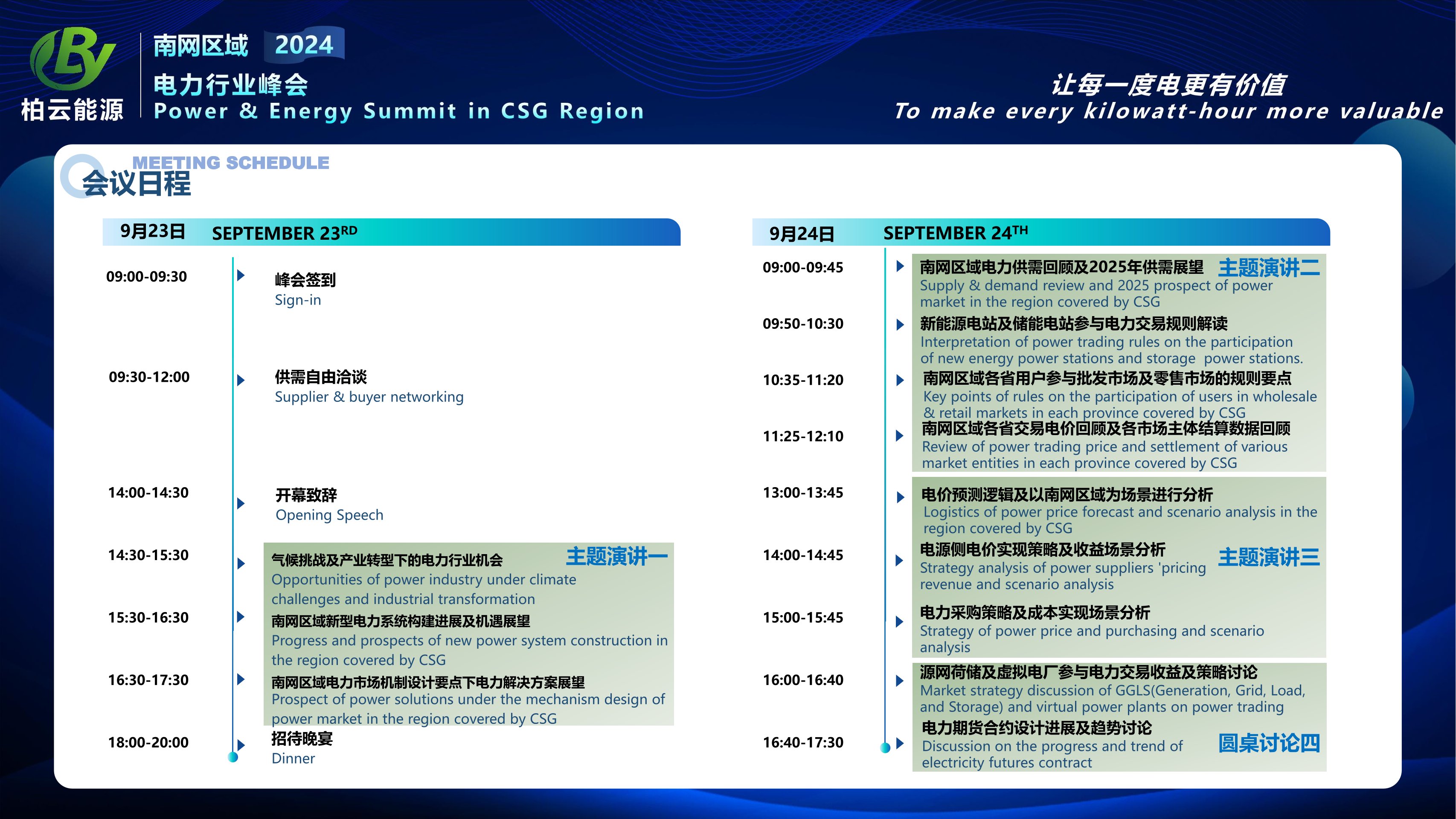Click the 主题演讲三 label
The width and height of the screenshot is (1456, 819).
coord(1269,558)
